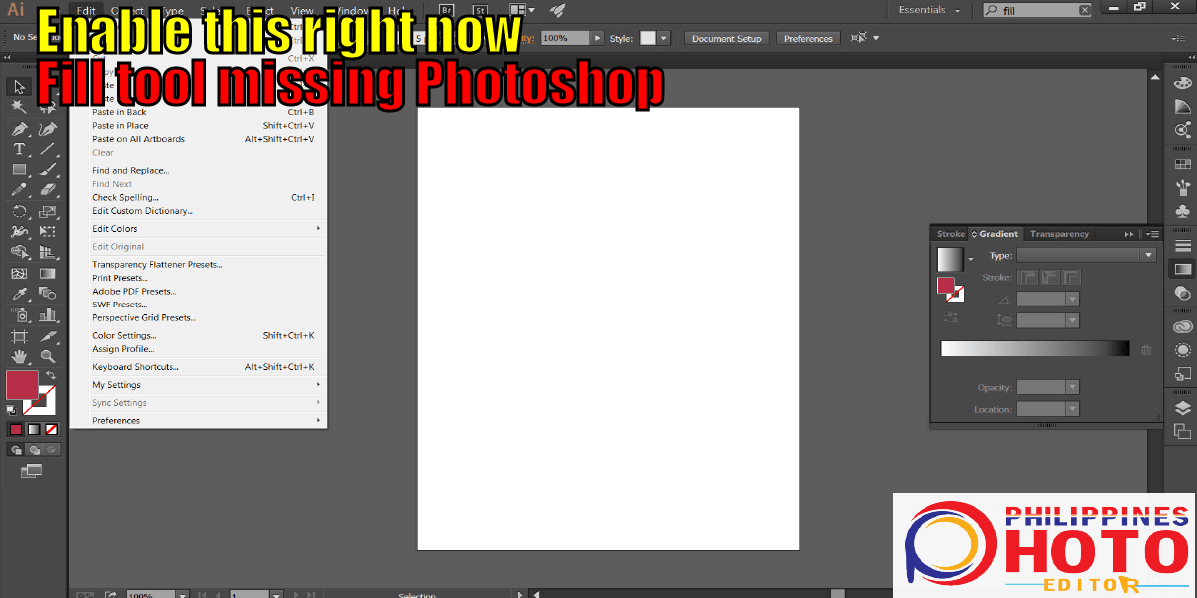Toggle the Color fill mode button
This screenshot has width=1197, height=598.
click(x=16, y=429)
